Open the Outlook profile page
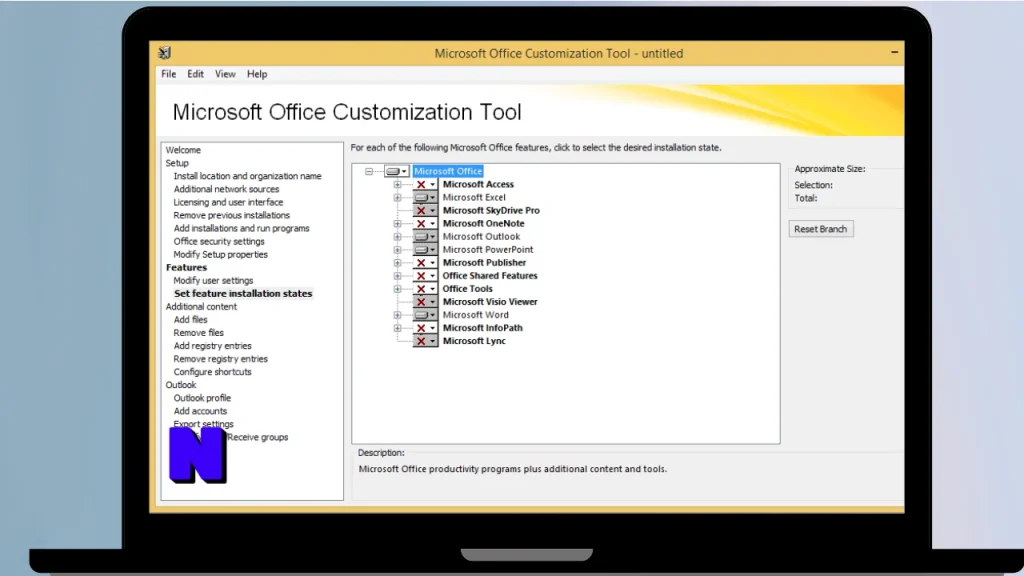Image resolution: width=1024 pixels, height=576 pixels. (202, 398)
